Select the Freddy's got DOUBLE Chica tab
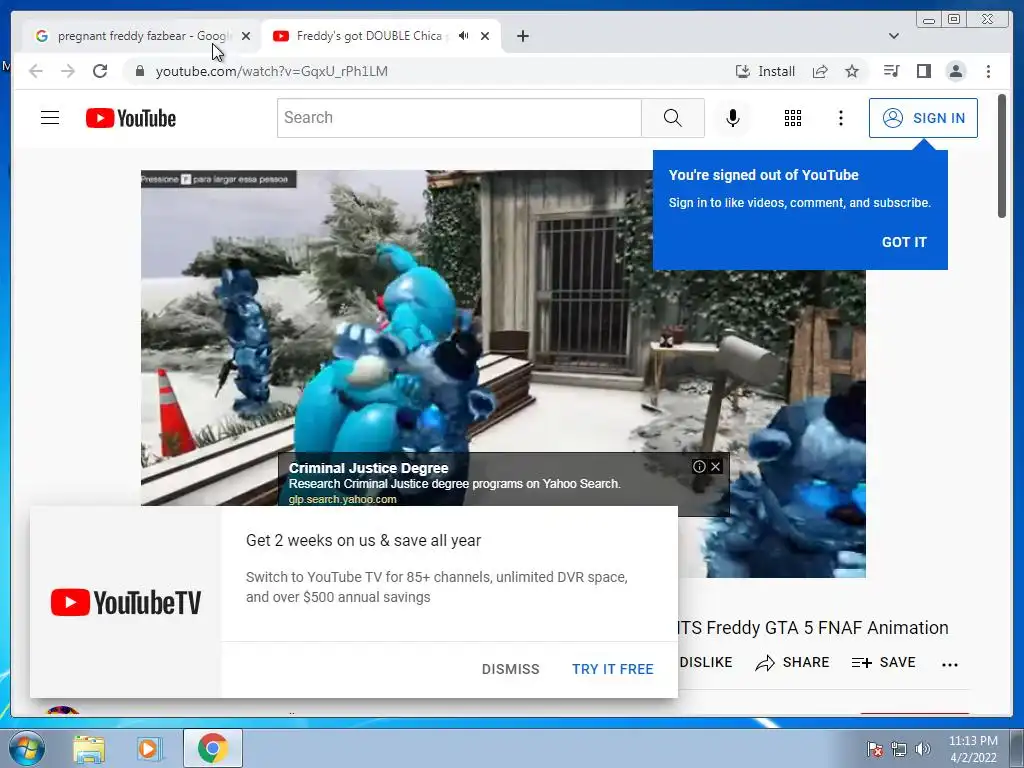The height and width of the screenshot is (768, 1024). click(372, 36)
